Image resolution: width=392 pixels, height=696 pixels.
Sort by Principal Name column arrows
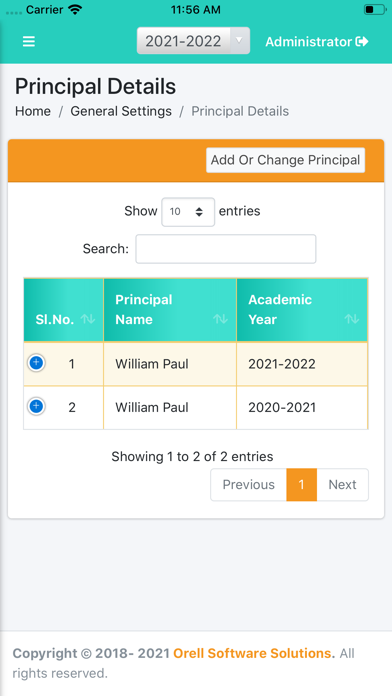220,319
